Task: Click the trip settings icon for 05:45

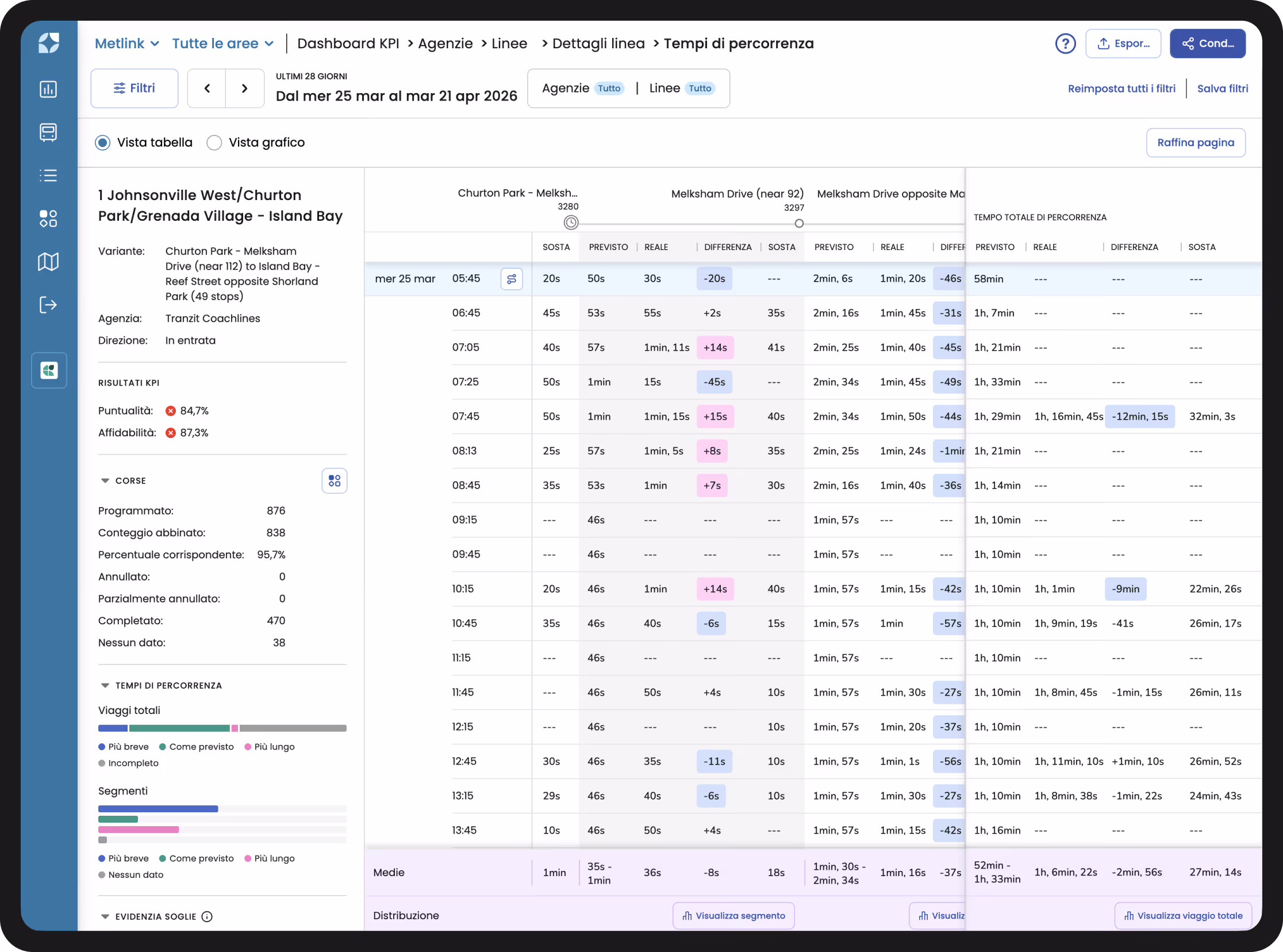Action: (x=512, y=279)
